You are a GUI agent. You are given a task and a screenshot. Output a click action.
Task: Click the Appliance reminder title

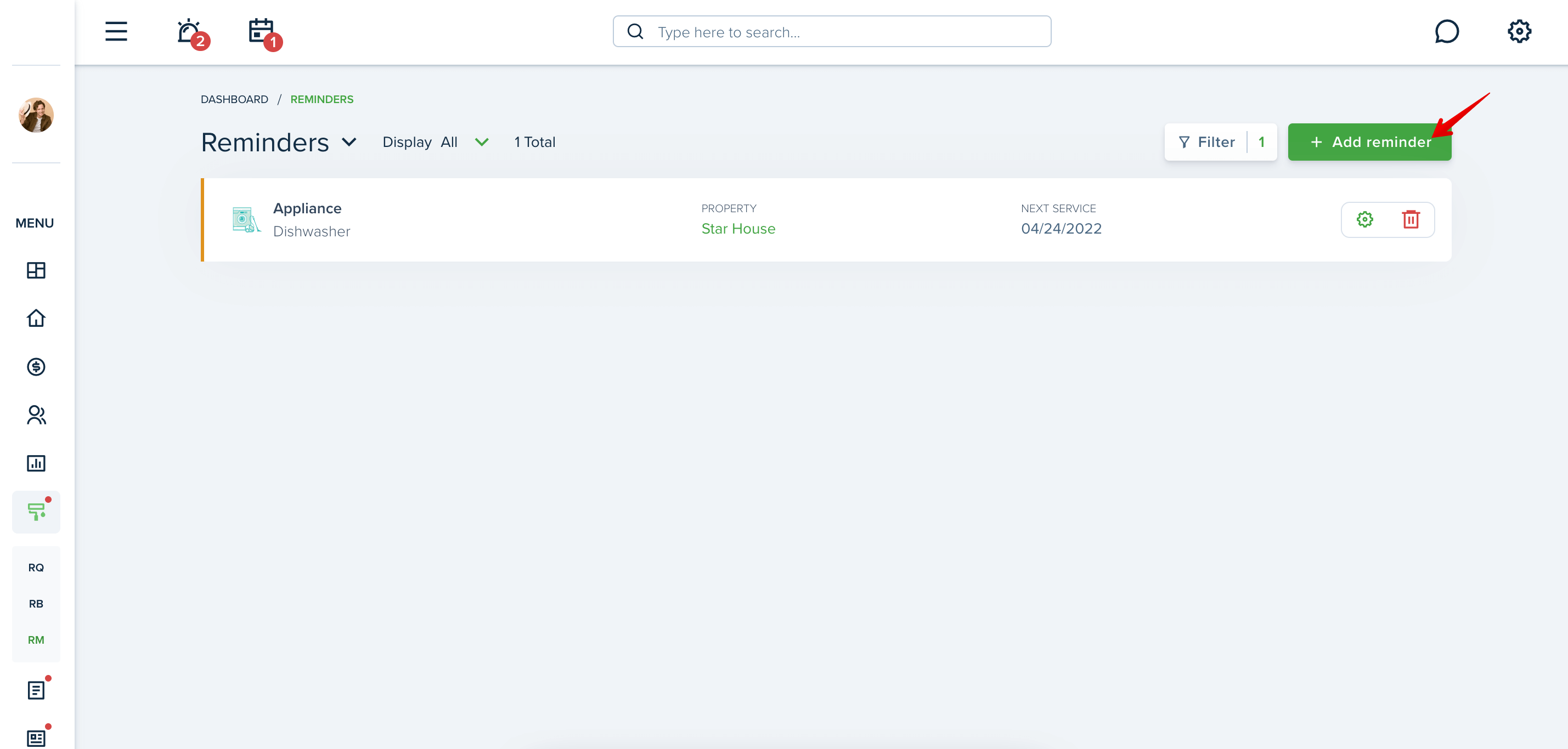coord(307,208)
